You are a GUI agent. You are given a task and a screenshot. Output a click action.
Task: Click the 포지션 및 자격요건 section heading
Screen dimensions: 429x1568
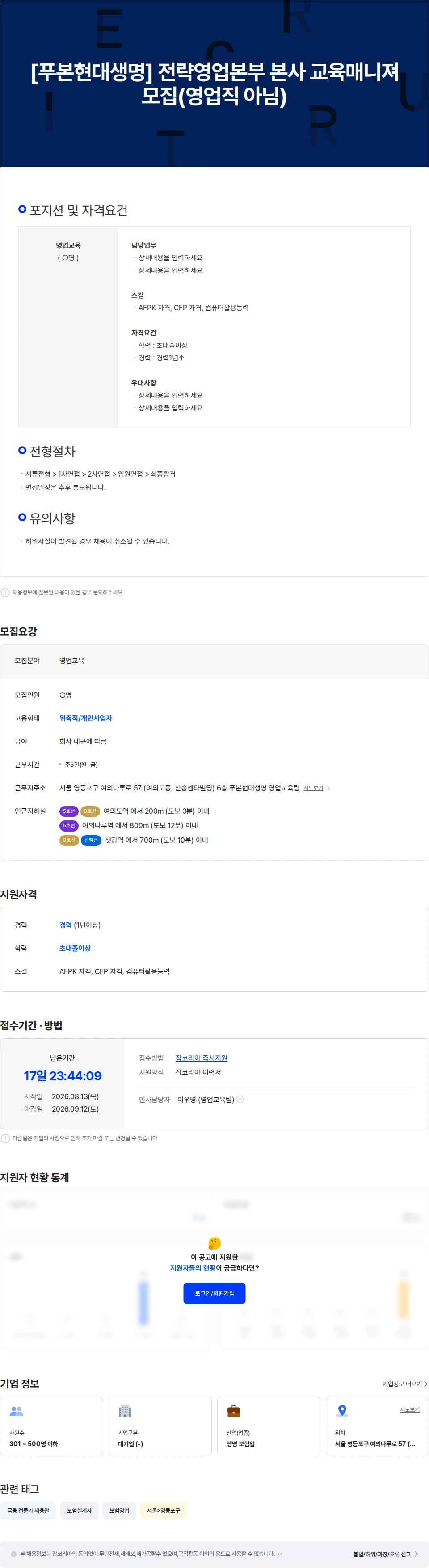[79, 210]
